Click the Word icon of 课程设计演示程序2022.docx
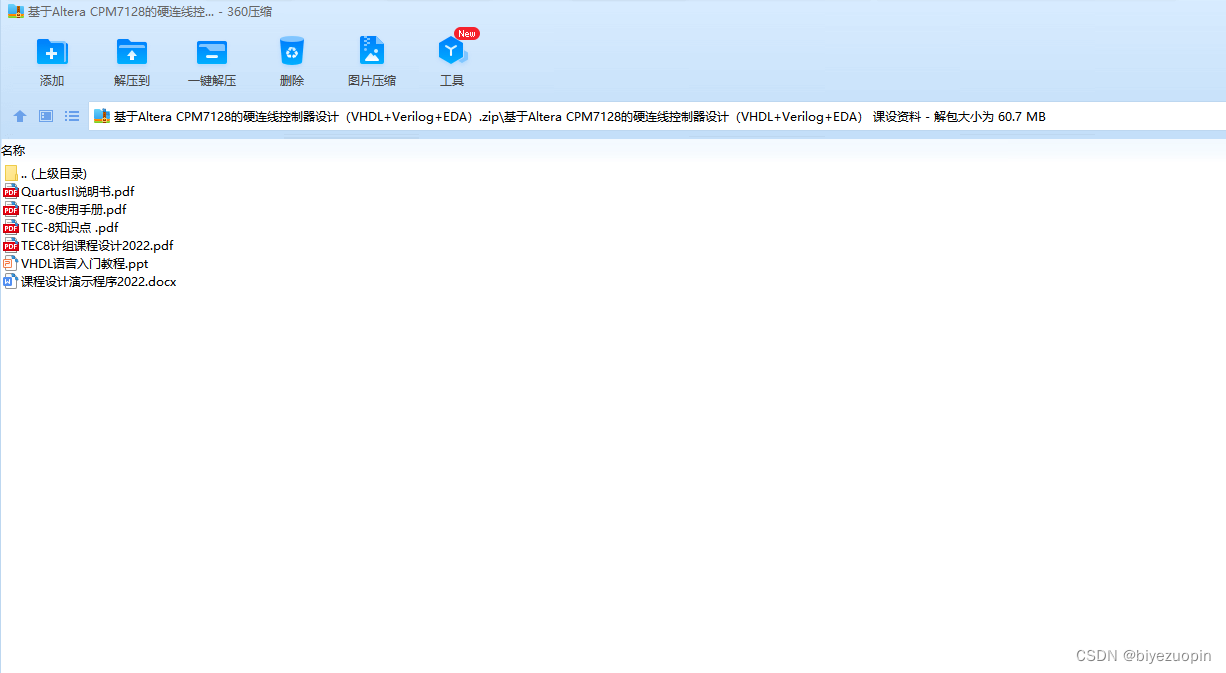 click(x=11, y=281)
